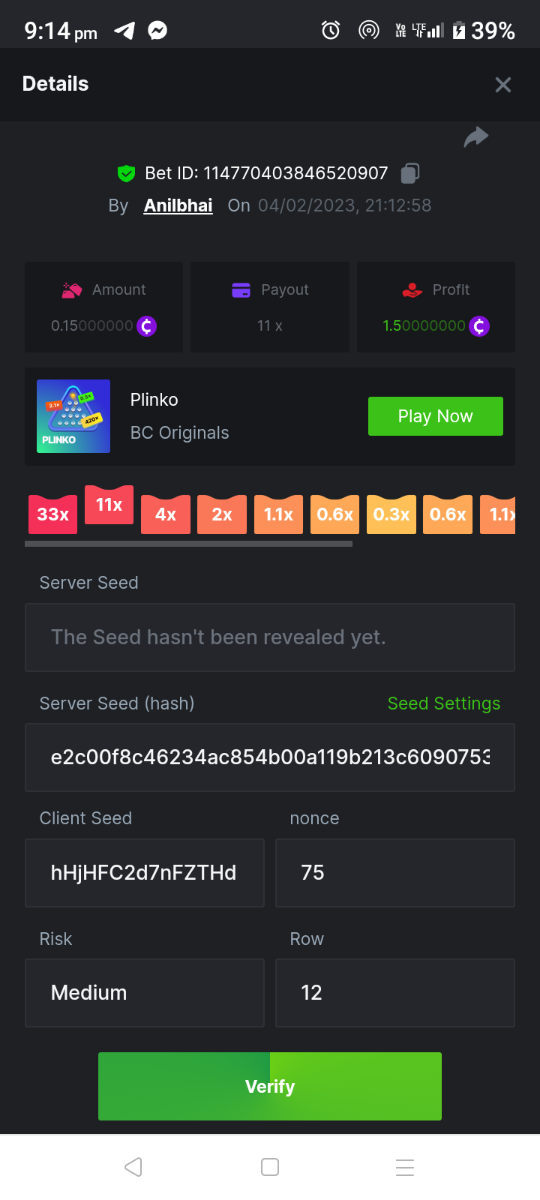Tap the currency coin icon beside Profit
Image resolution: width=540 pixels, height=1200 pixels.
pyautogui.click(x=479, y=326)
